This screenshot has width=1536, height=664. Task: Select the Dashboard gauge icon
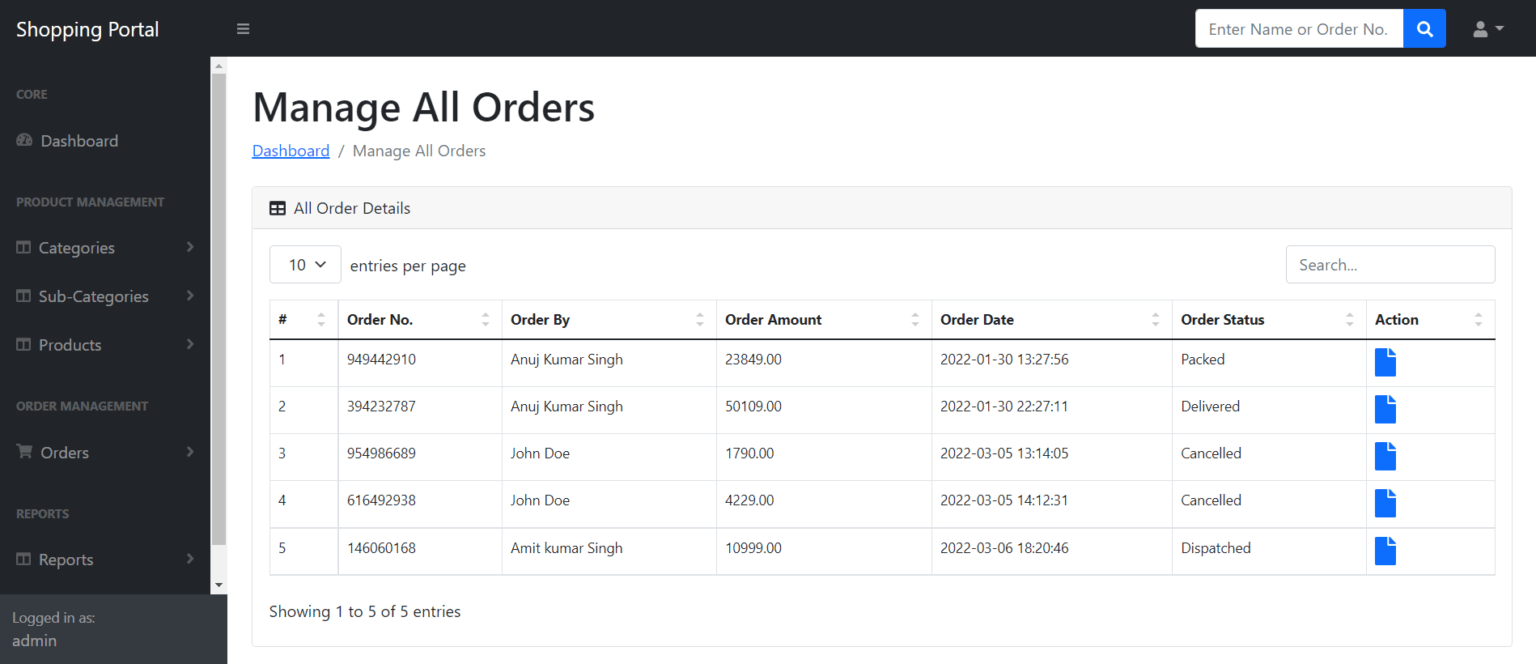click(x=23, y=140)
